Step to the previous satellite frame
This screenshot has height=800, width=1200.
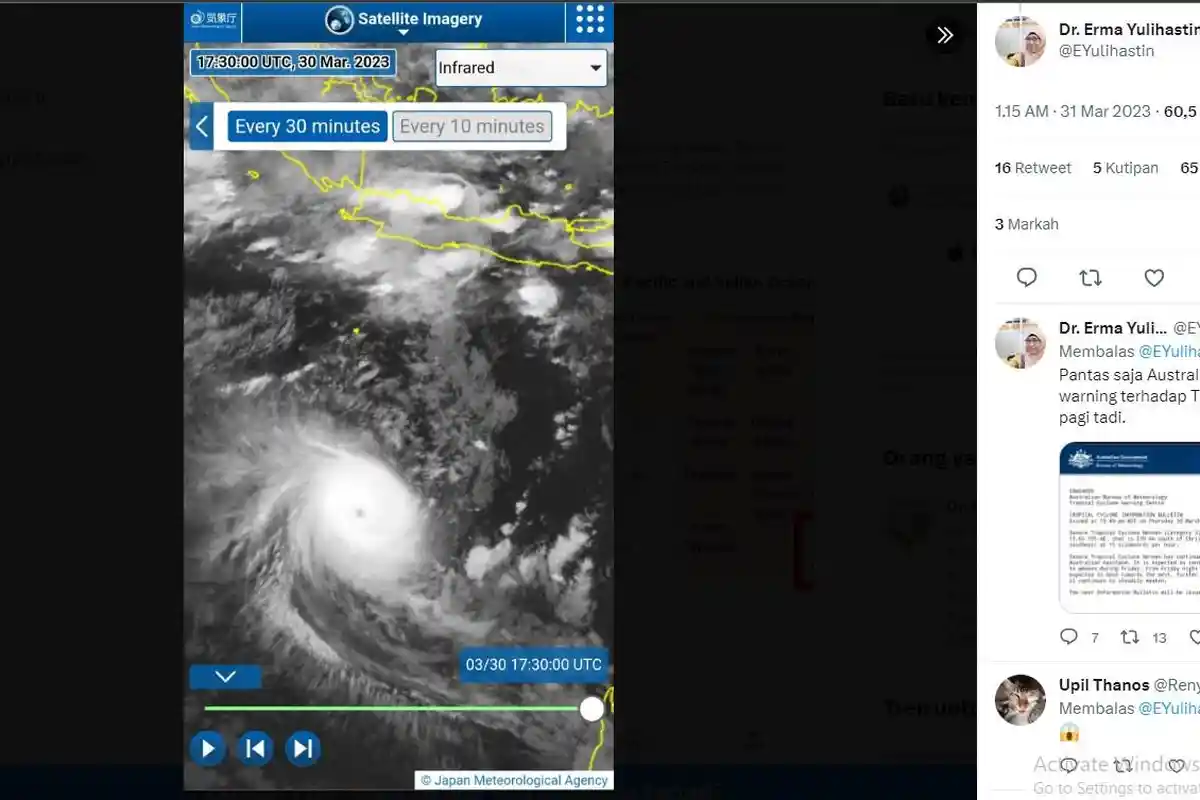coord(255,748)
